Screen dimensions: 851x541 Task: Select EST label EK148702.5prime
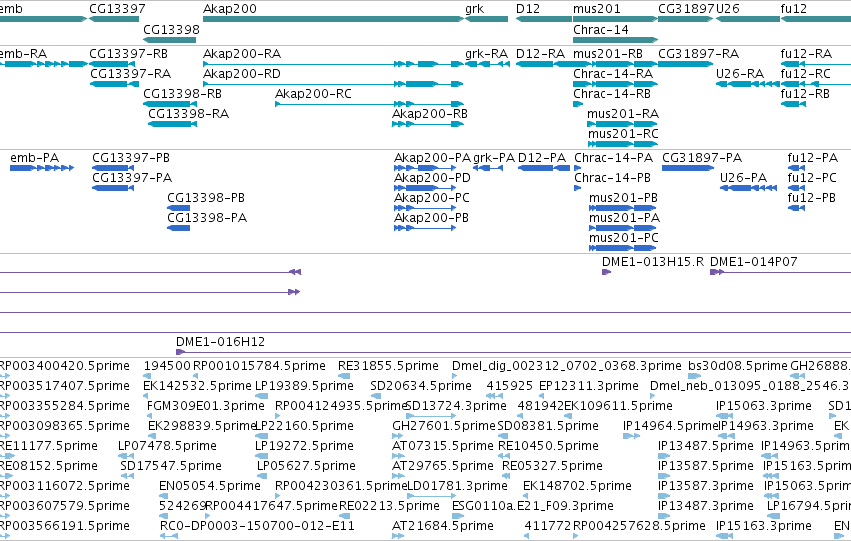[x=577, y=486]
